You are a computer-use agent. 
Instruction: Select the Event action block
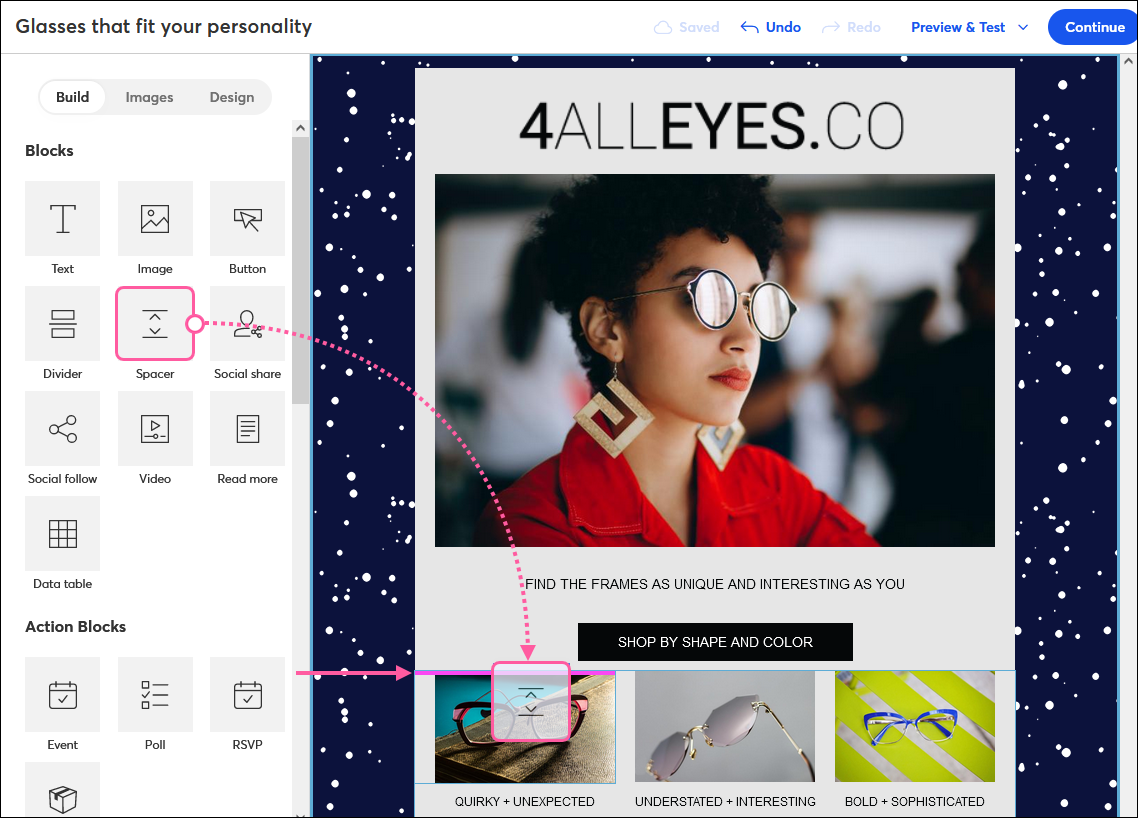pos(62,695)
